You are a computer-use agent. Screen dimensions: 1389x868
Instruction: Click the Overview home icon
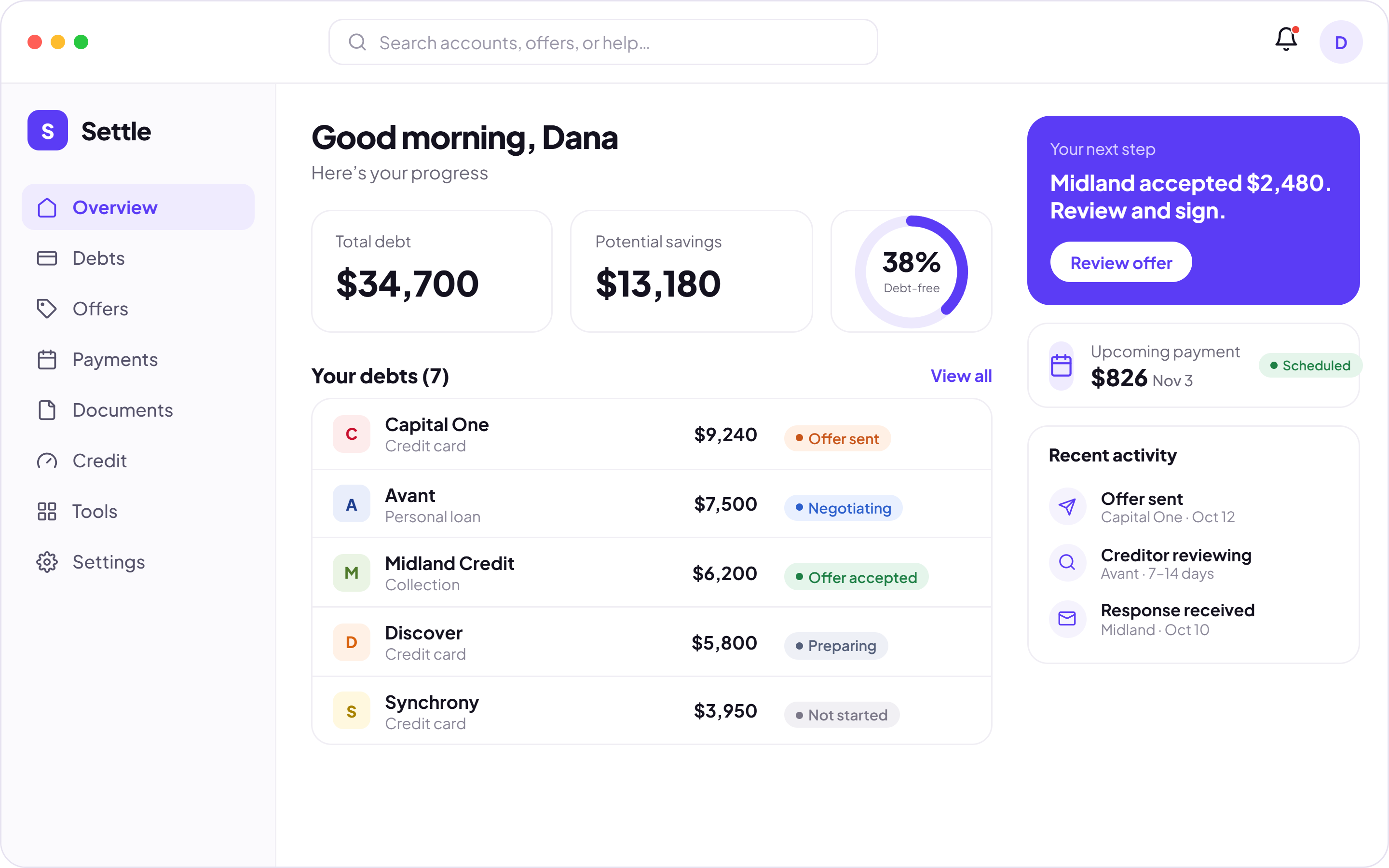(47, 207)
